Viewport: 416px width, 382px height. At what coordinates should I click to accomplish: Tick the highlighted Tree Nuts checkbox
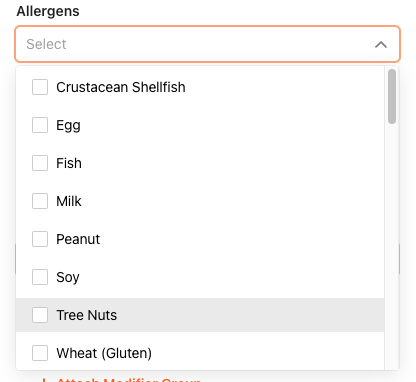tap(40, 315)
